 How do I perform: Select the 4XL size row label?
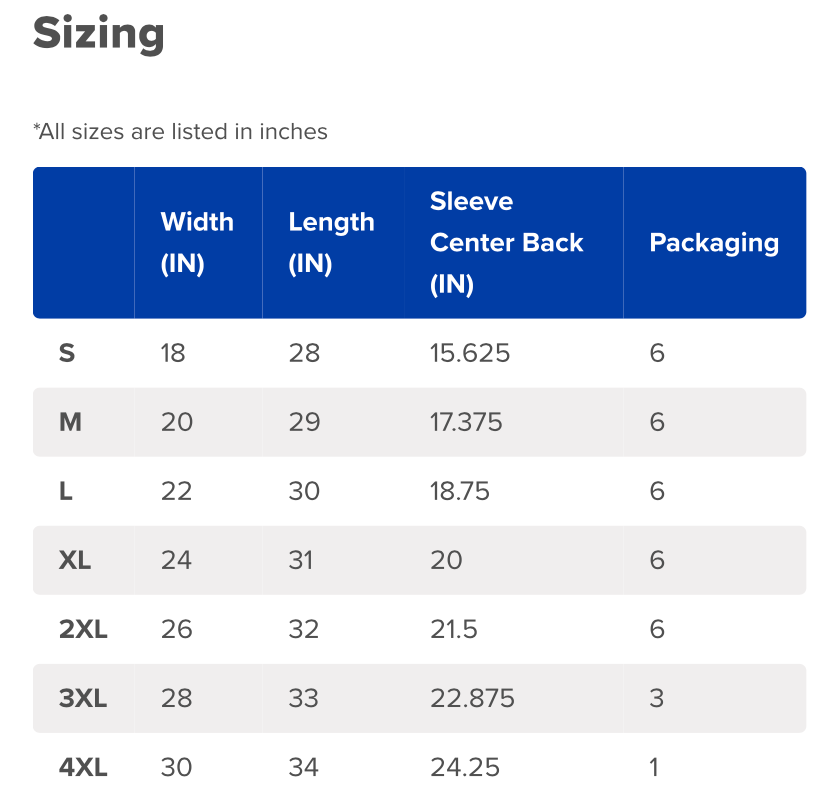83,767
